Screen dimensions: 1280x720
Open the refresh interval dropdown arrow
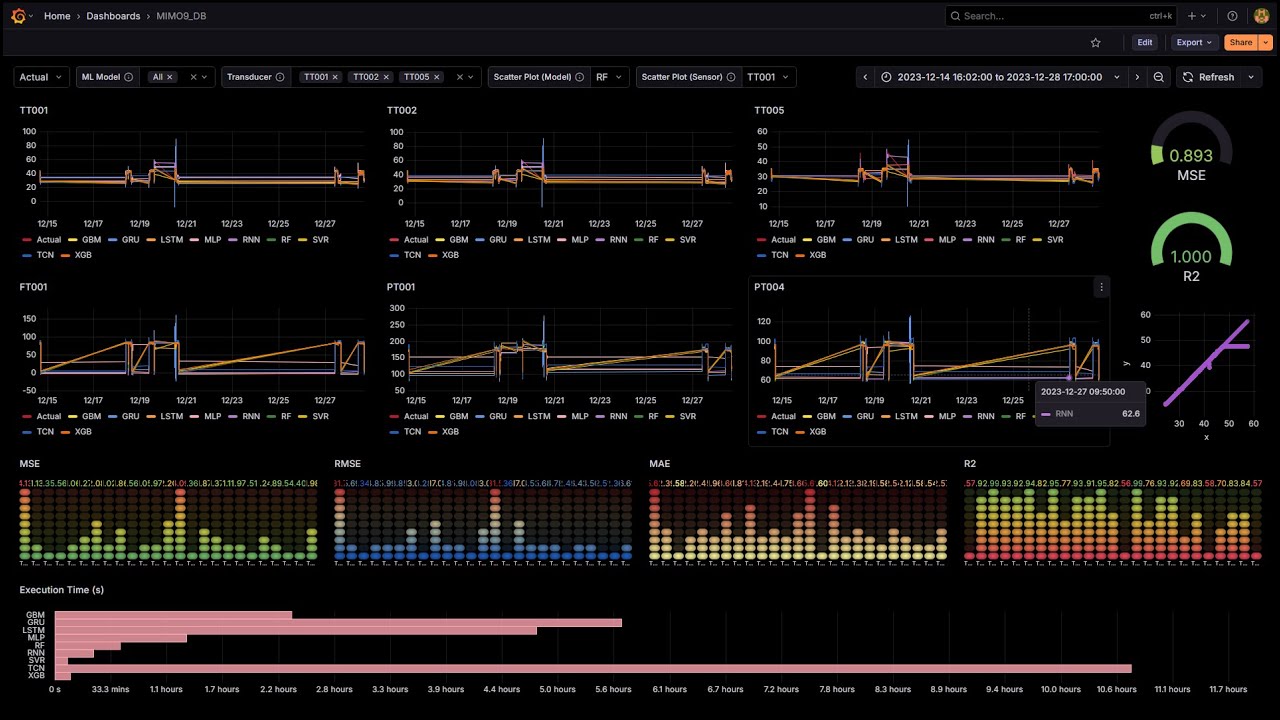pos(1250,77)
